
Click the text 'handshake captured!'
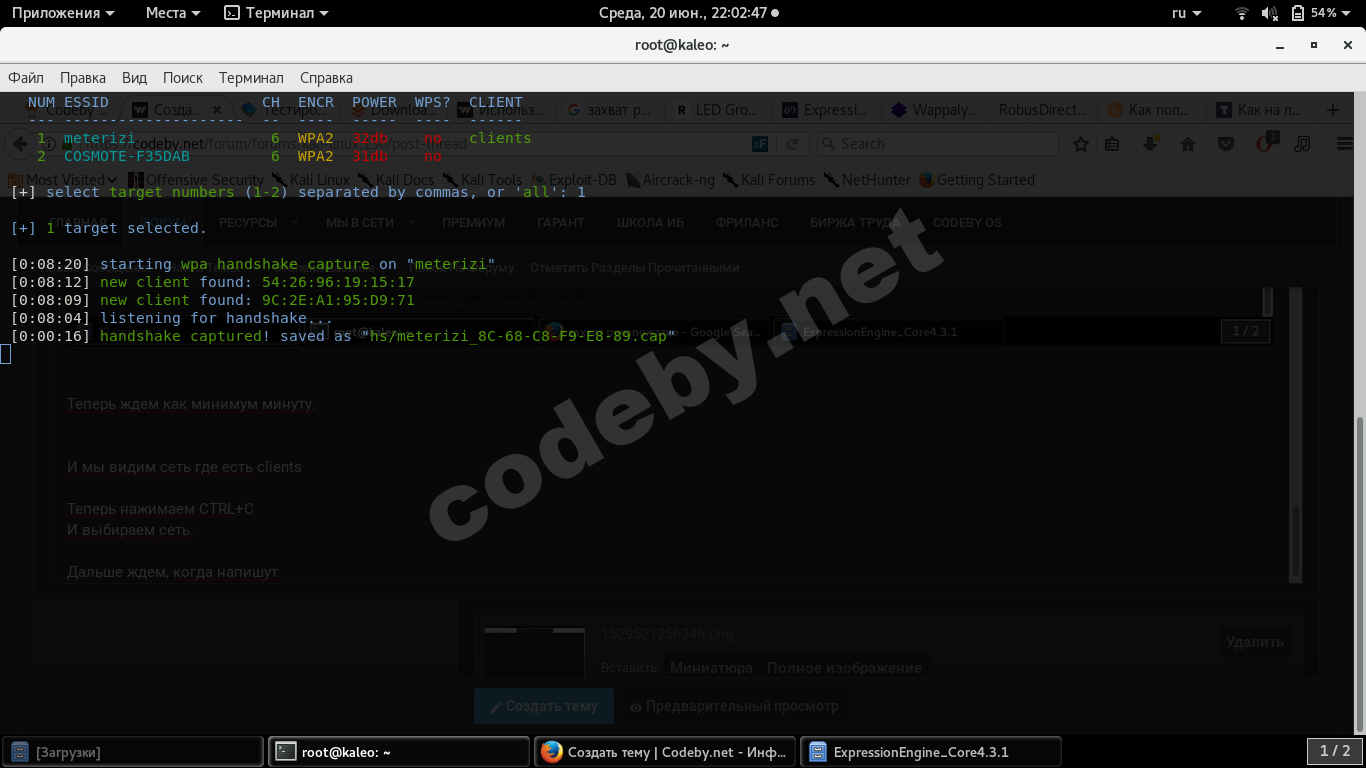click(185, 336)
